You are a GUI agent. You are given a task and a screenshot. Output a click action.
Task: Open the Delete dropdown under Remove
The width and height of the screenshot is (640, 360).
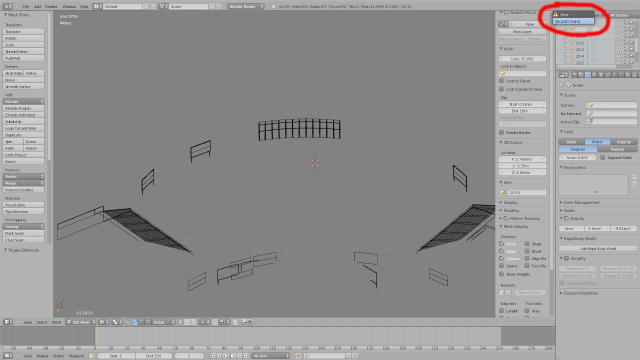pos(24,176)
